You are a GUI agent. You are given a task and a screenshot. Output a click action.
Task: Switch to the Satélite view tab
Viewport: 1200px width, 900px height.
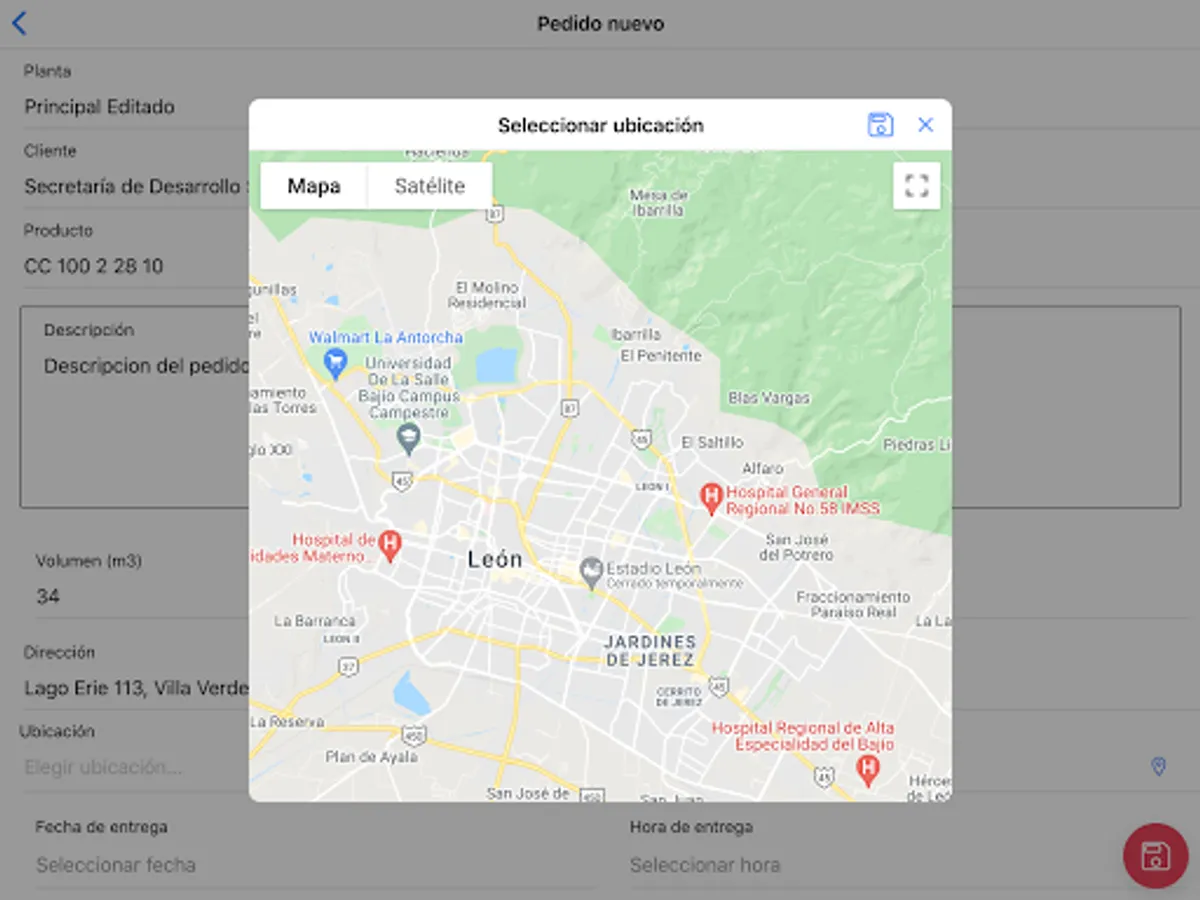[430, 186]
